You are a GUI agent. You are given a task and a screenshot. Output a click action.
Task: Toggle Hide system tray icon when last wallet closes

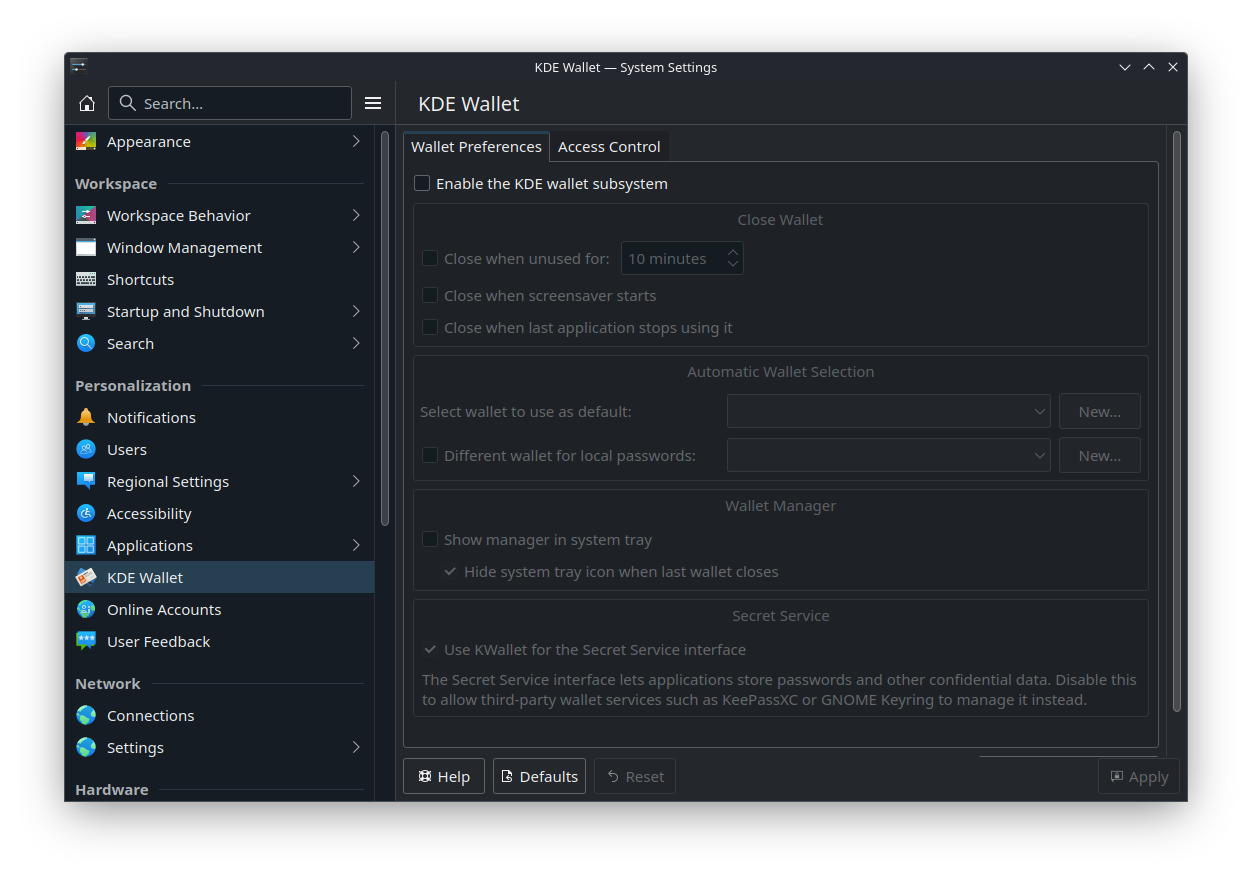[x=450, y=572]
